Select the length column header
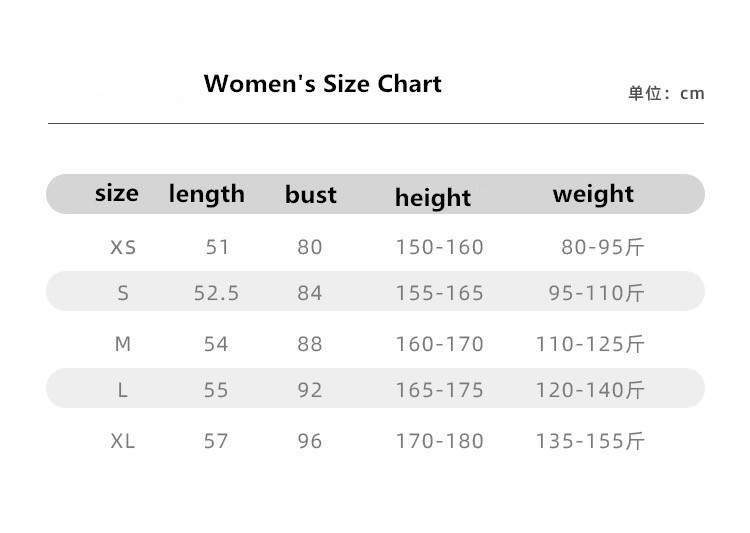750x533 pixels. (x=206, y=194)
